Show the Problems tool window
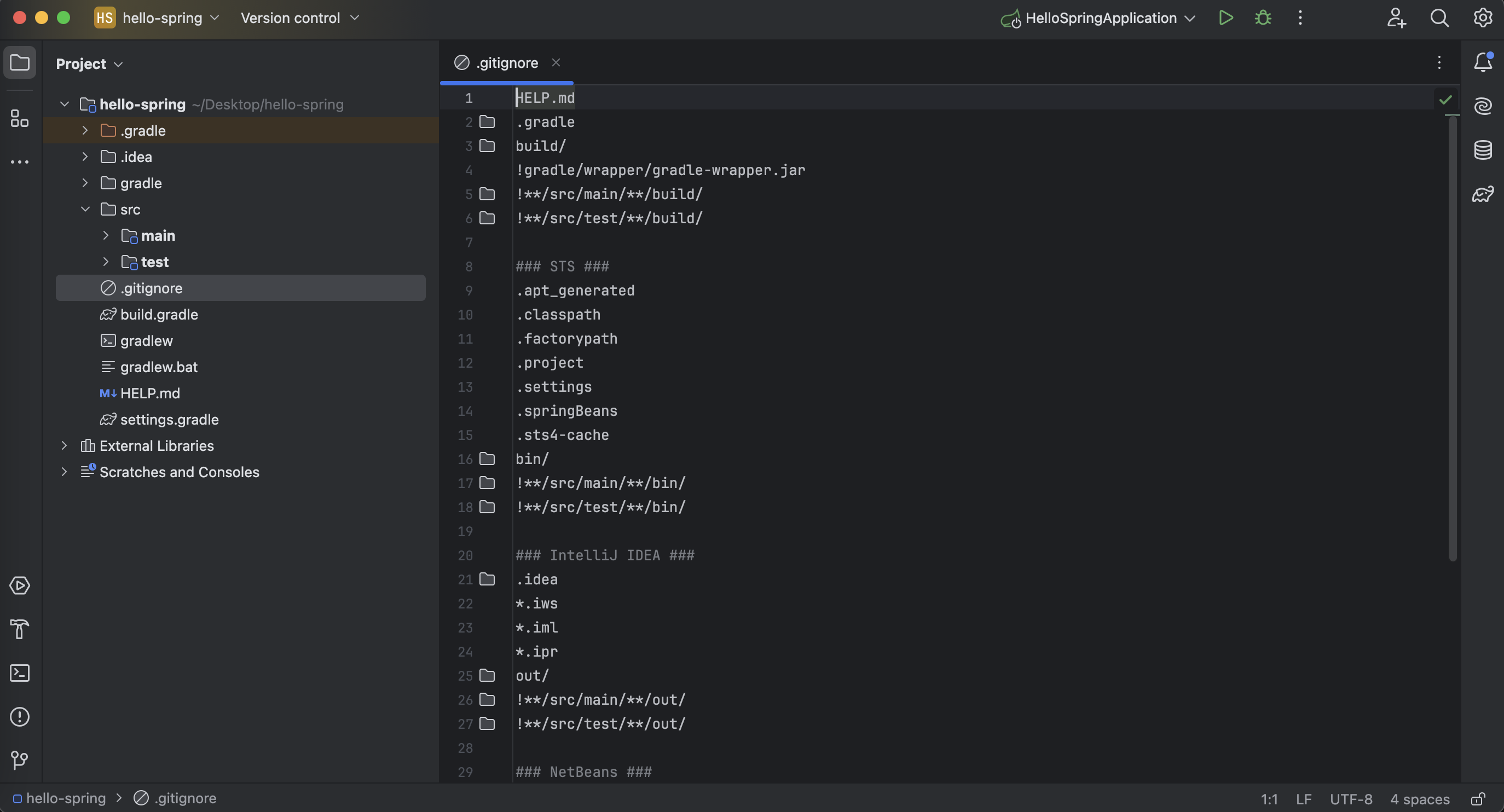The height and width of the screenshot is (812, 1504). (19, 716)
